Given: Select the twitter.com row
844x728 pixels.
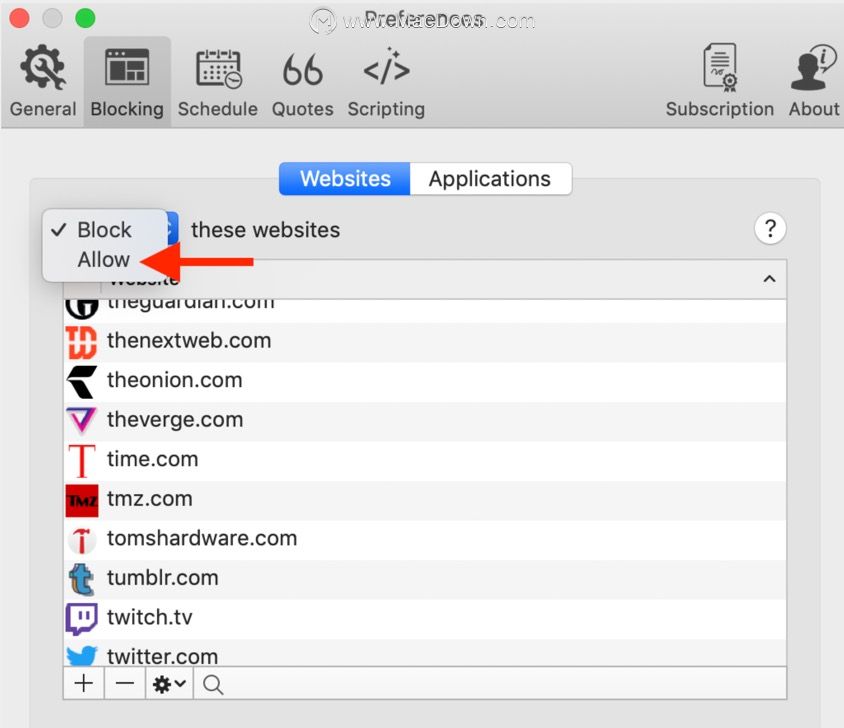Looking at the screenshot, I should pyautogui.click(x=425, y=653).
